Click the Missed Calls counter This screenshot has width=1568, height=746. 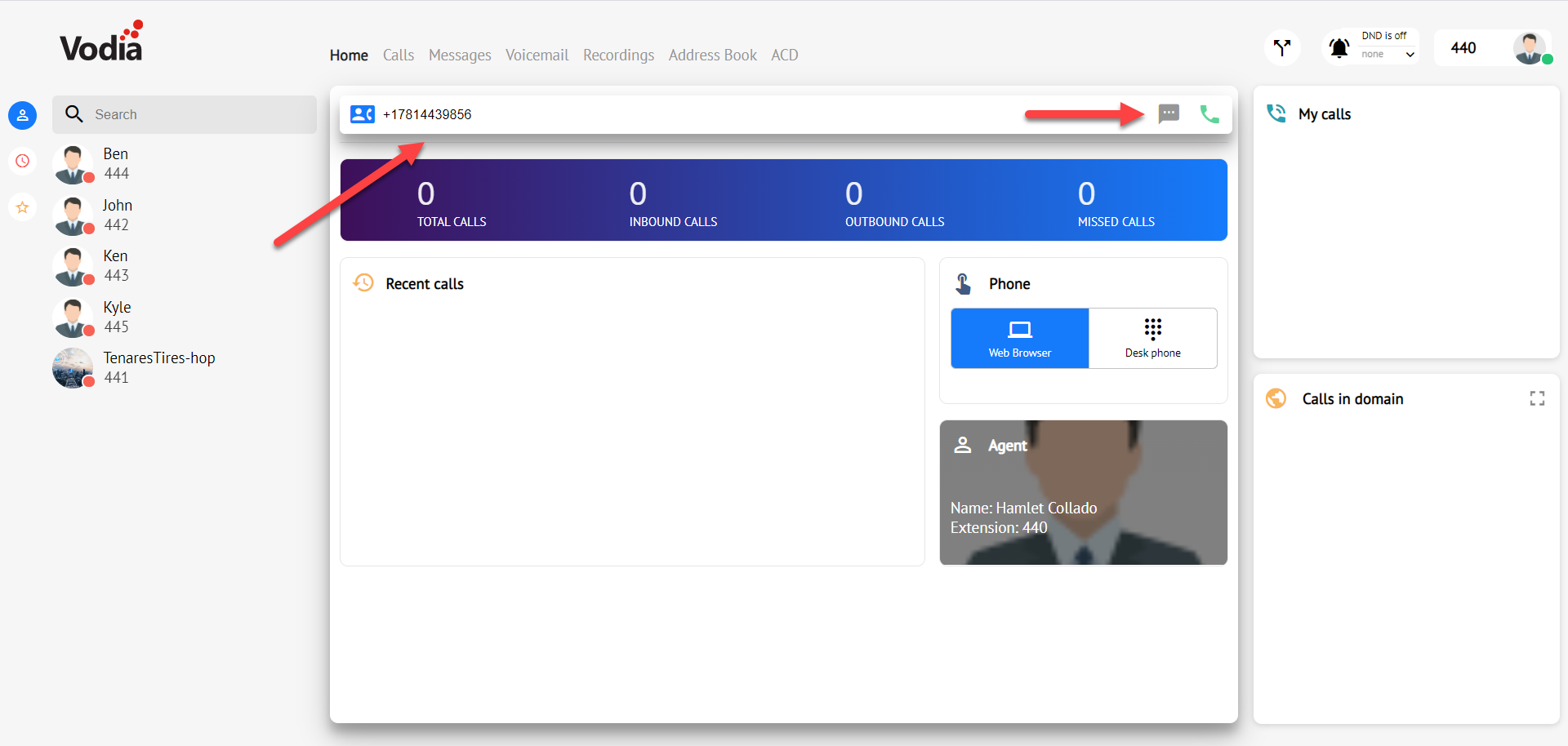click(x=1116, y=203)
